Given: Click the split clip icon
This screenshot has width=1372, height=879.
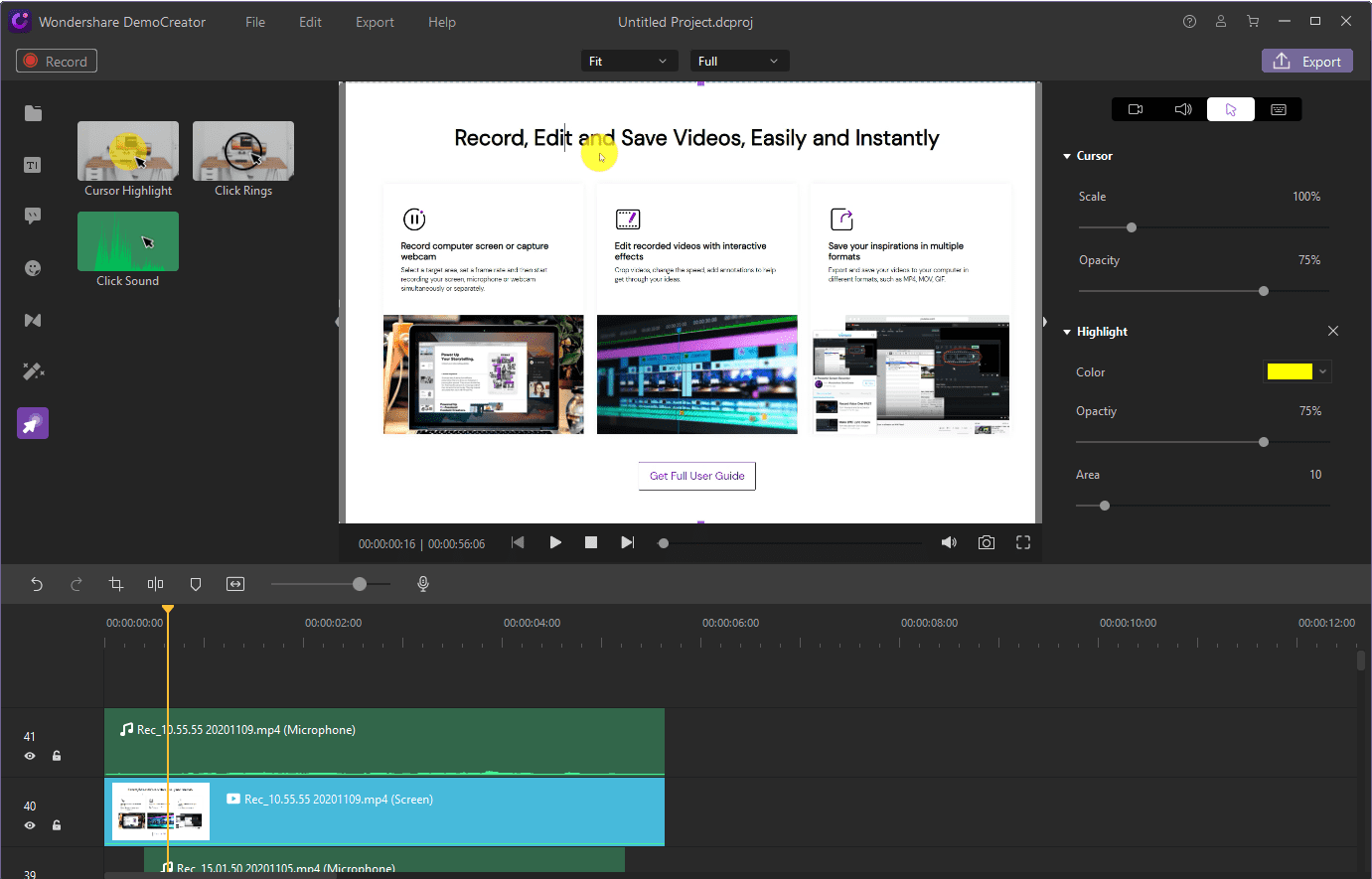Looking at the screenshot, I should click(156, 584).
